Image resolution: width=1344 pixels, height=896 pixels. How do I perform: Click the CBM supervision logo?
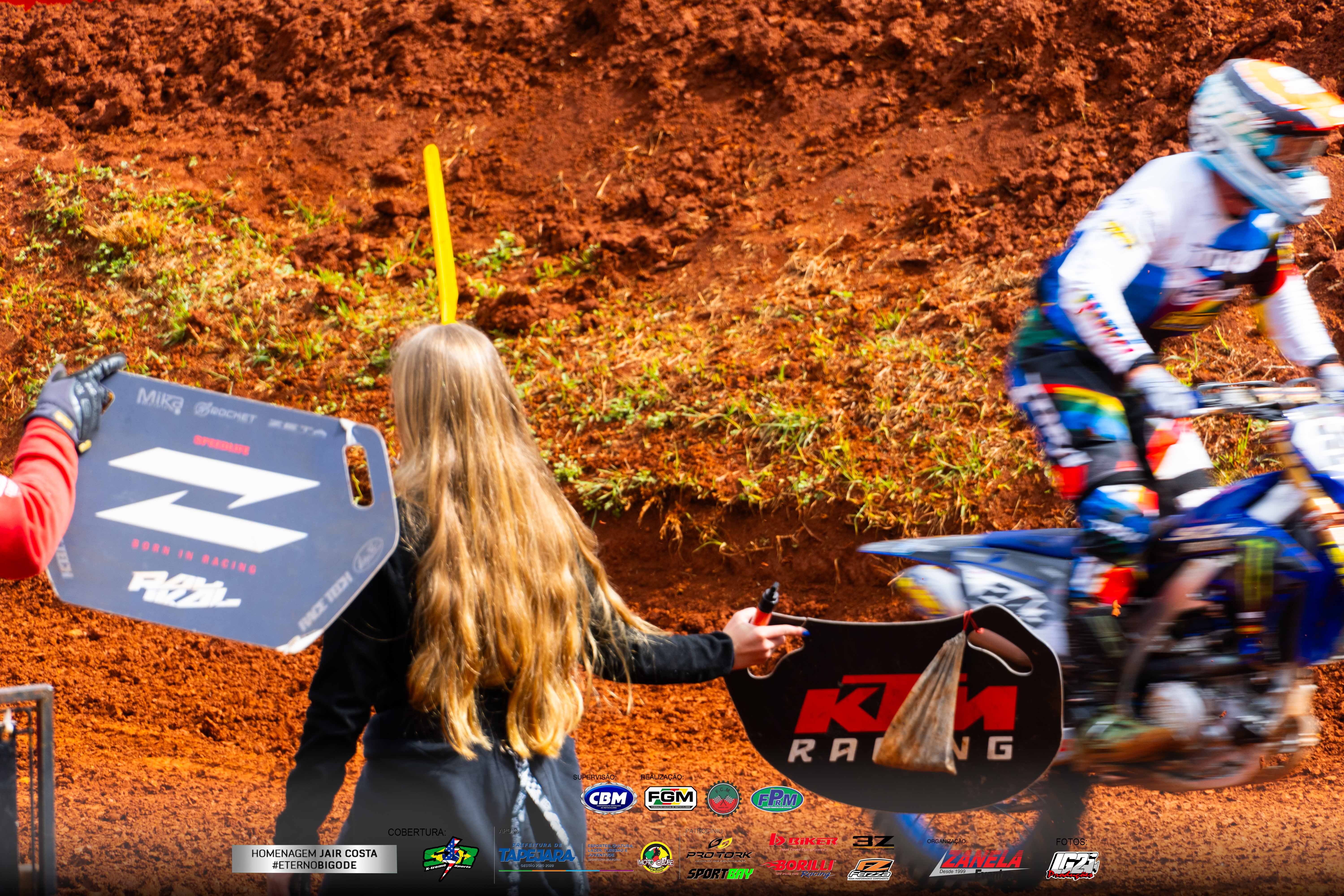[609, 798]
